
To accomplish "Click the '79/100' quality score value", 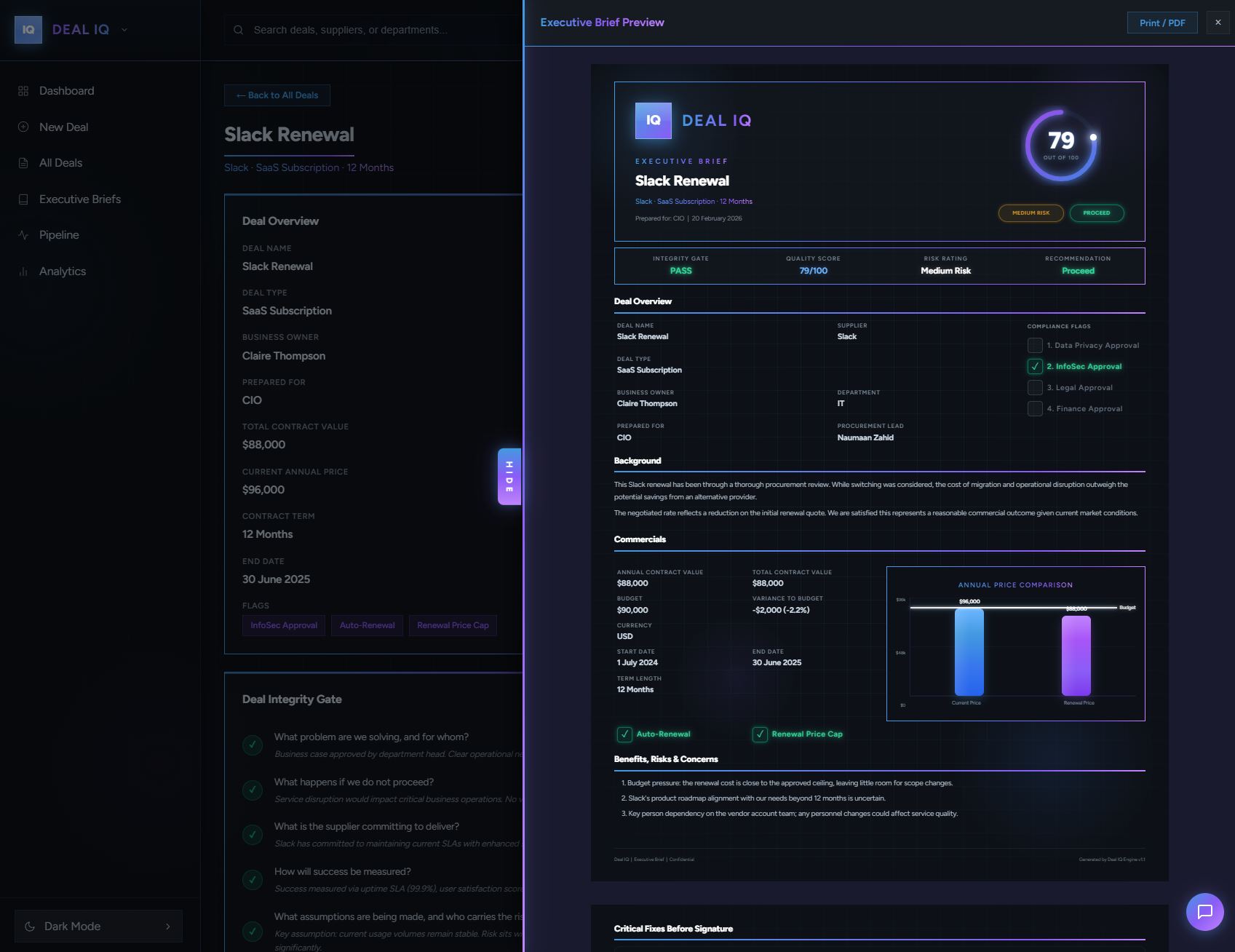I will (813, 271).
